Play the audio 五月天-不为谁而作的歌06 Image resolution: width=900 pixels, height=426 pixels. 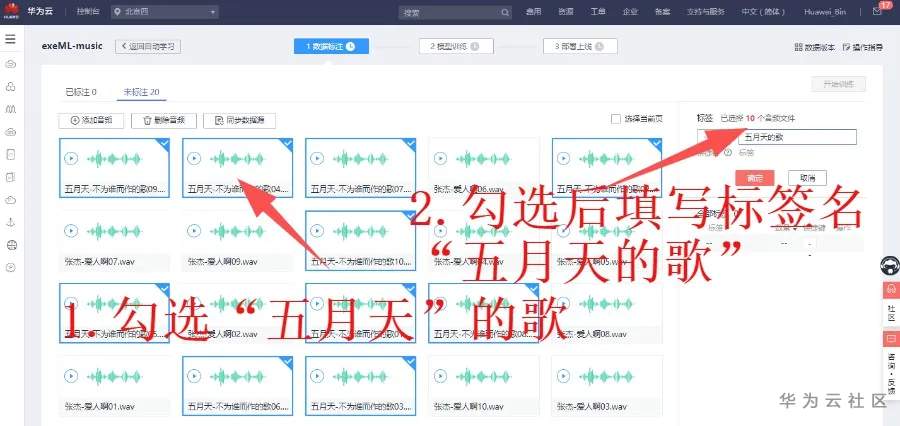pos(194,376)
